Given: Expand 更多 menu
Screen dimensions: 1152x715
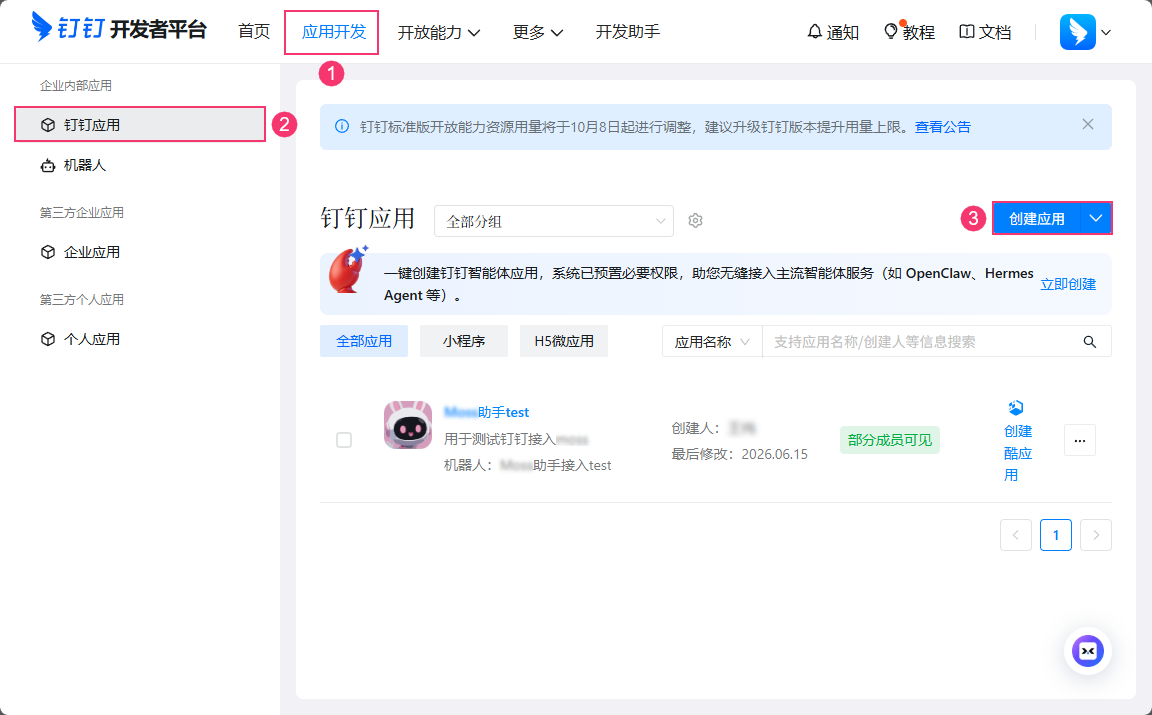Looking at the screenshot, I should [538, 32].
